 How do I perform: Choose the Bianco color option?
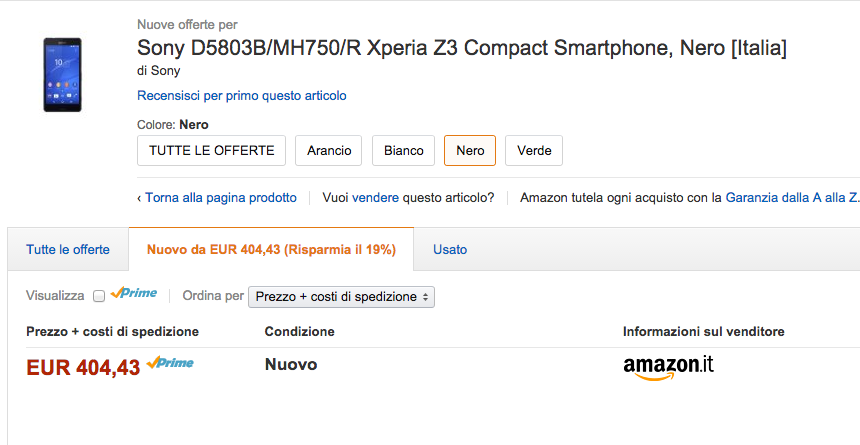click(x=404, y=150)
